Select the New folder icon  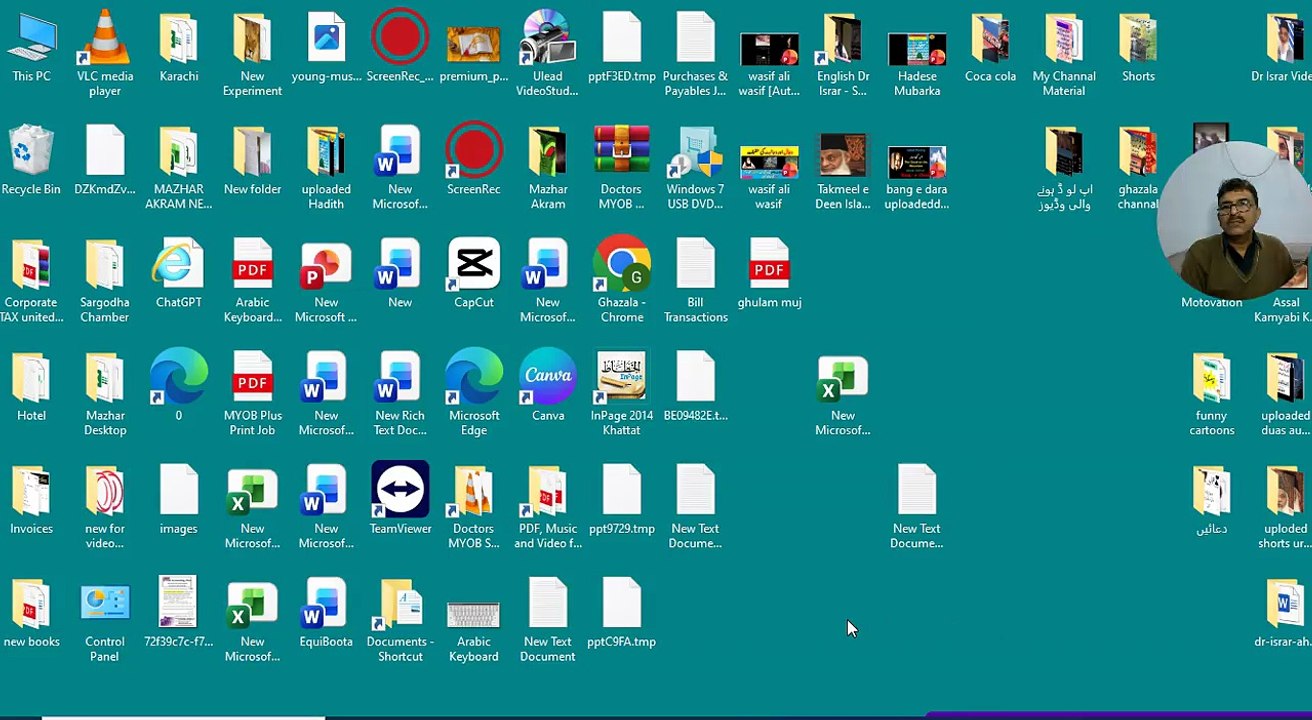(252, 161)
